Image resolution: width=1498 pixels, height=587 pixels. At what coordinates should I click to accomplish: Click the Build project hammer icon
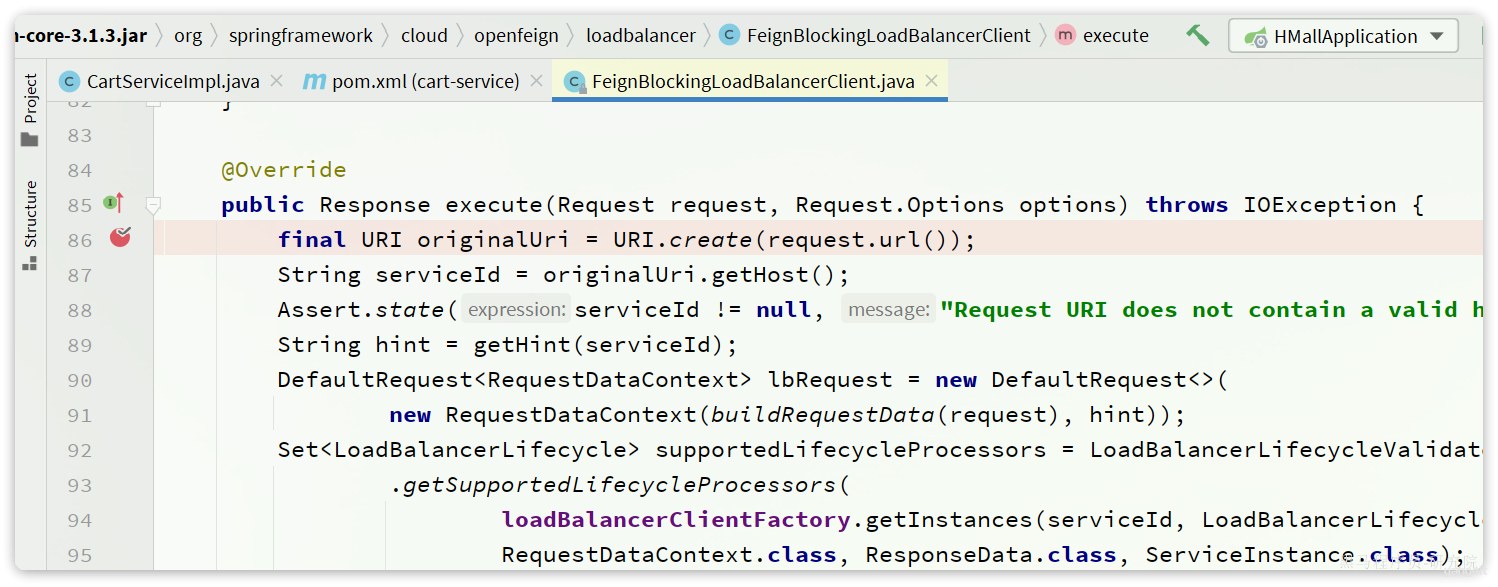(1197, 36)
